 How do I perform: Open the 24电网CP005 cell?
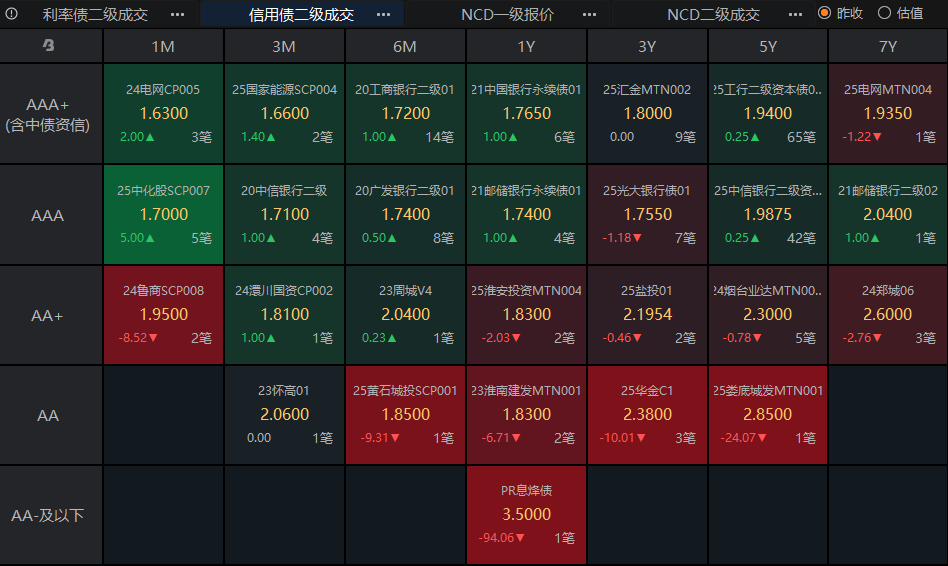pos(163,114)
